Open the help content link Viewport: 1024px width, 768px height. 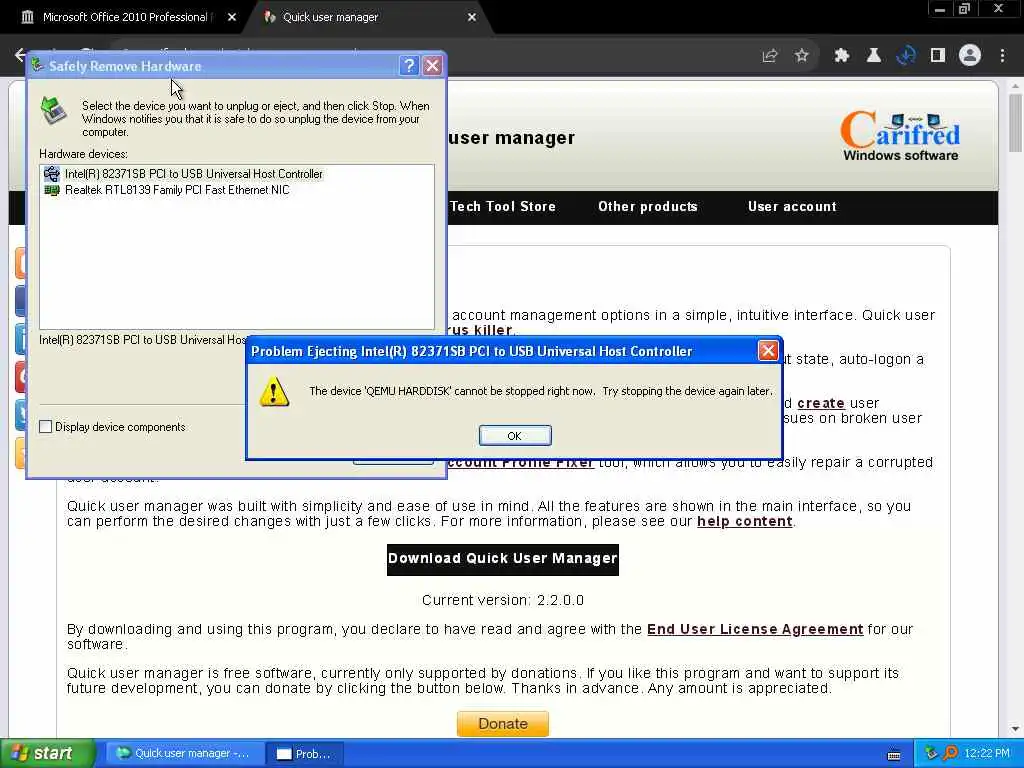tap(744, 521)
